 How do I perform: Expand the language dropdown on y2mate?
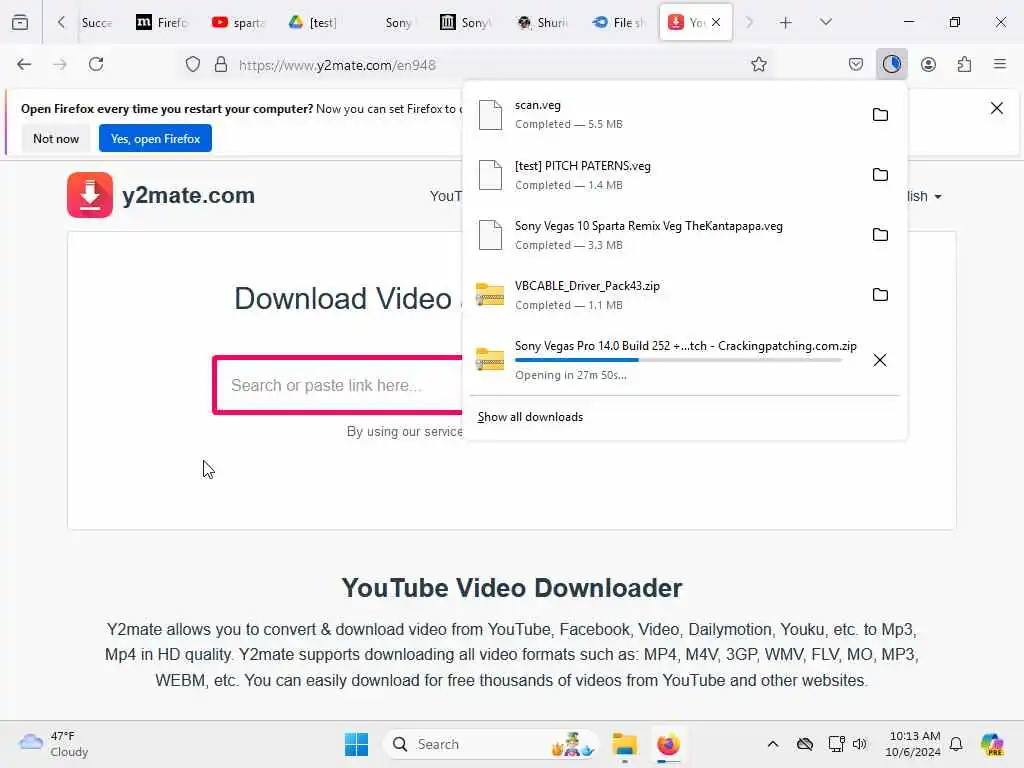924,196
